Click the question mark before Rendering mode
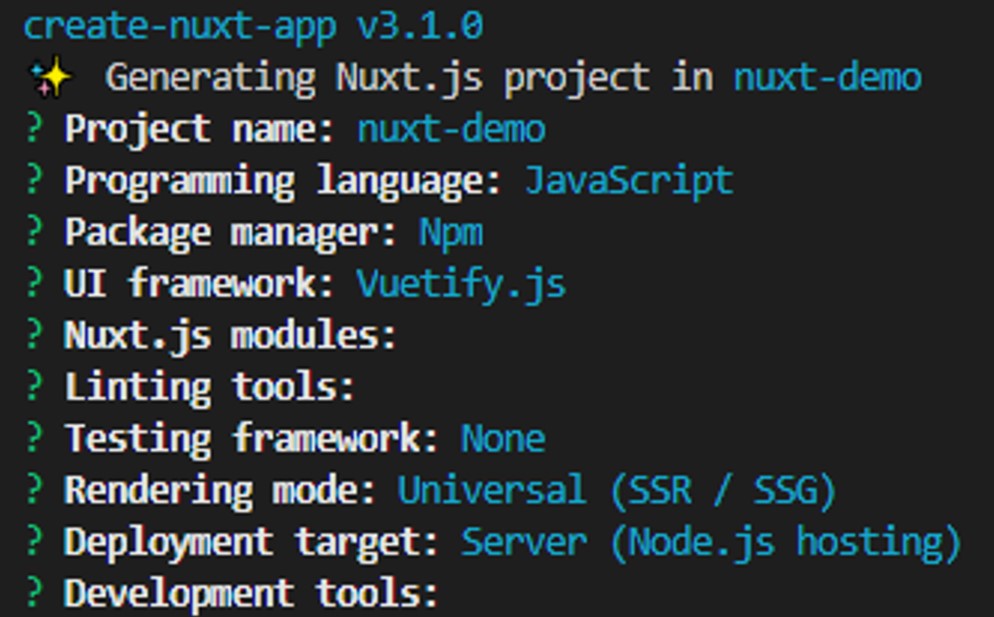 tap(30, 490)
